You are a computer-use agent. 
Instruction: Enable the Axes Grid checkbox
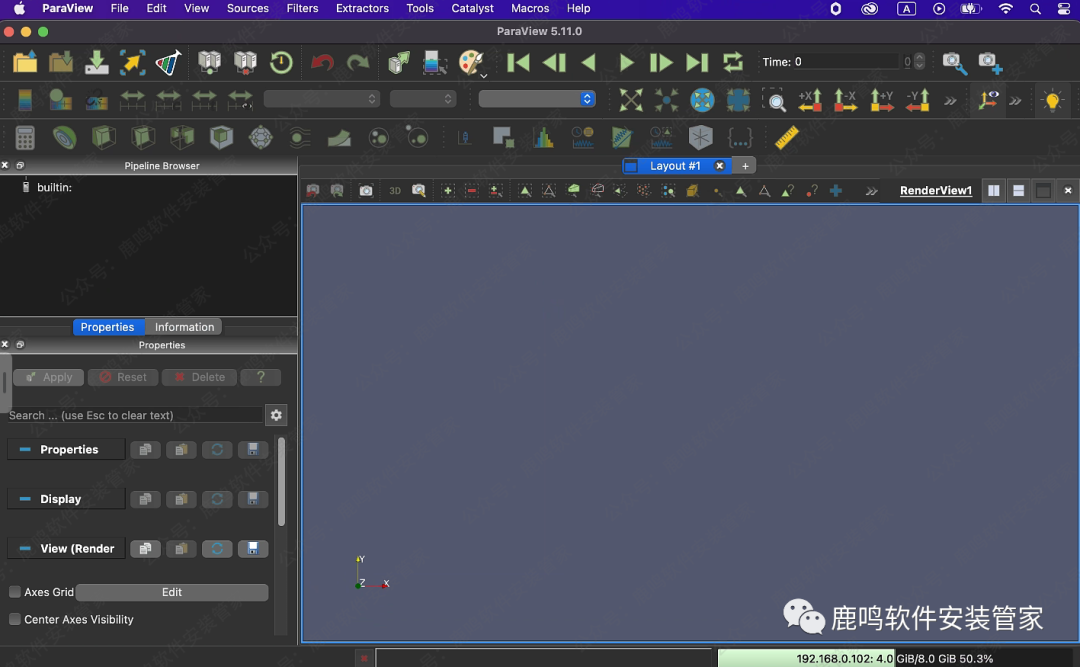point(15,592)
